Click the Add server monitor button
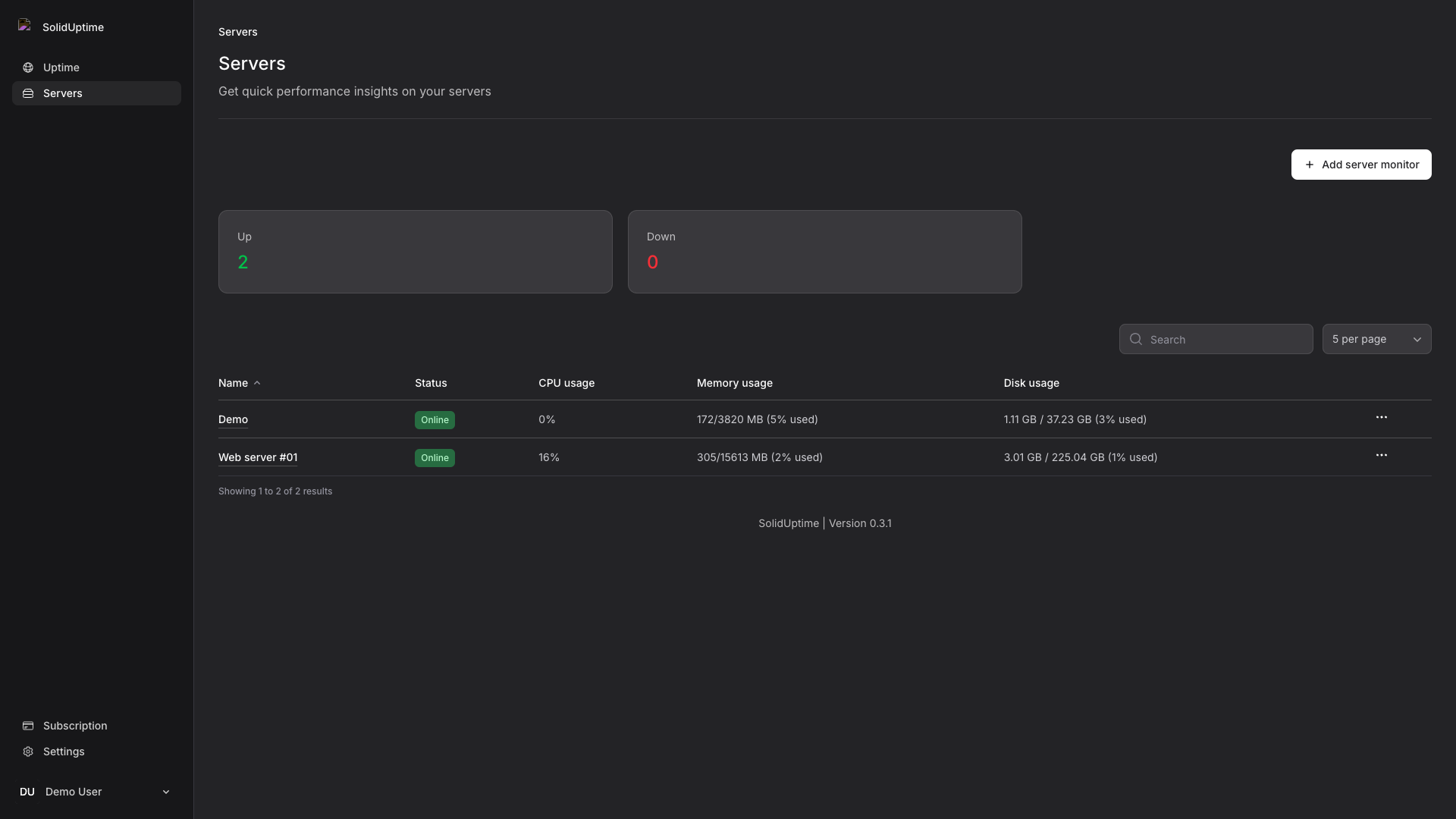 (1361, 164)
